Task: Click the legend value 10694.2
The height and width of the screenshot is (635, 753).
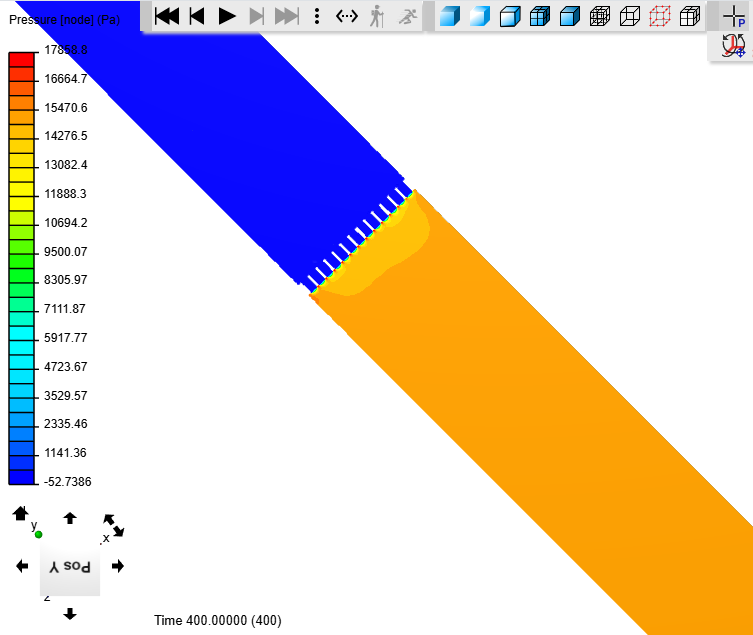Action: click(x=66, y=223)
